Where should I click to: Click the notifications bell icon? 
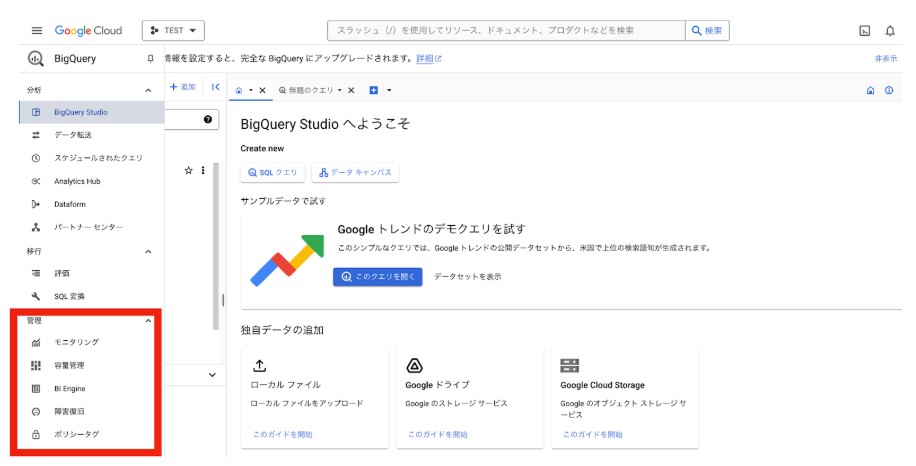click(x=890, y=31)
